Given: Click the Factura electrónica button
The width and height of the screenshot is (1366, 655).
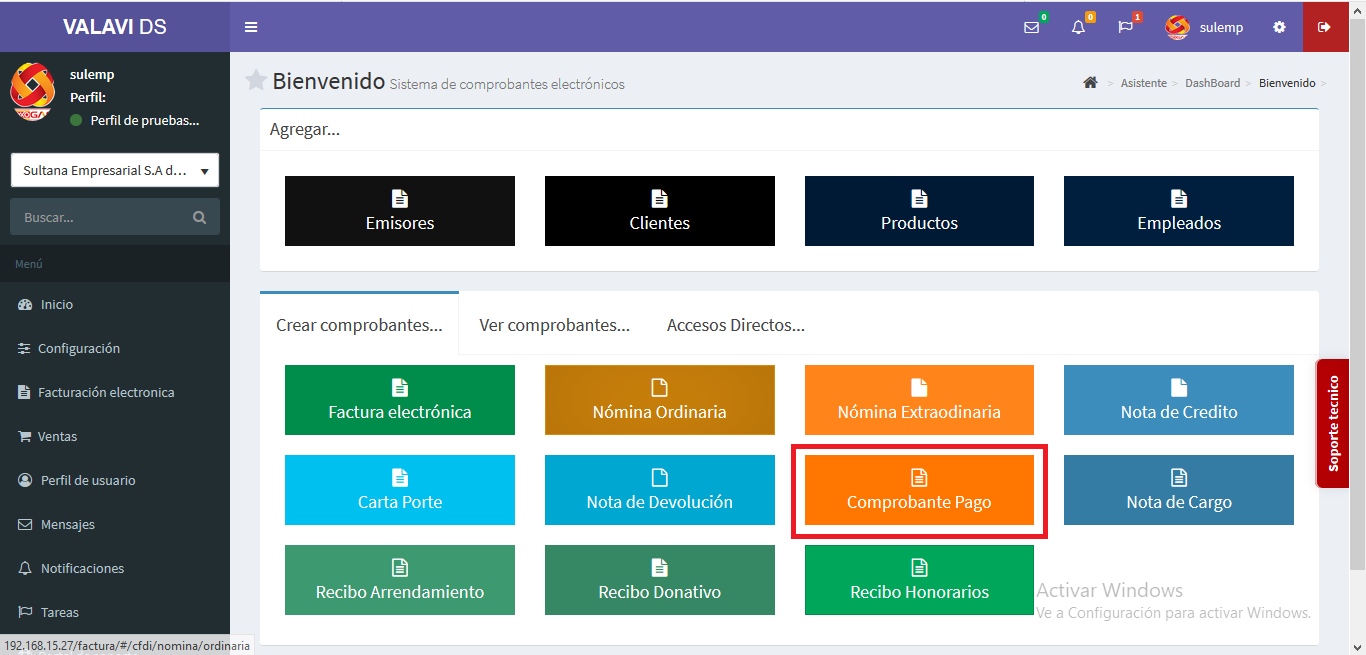Looking at the screenshot, I should coord(400,400).
